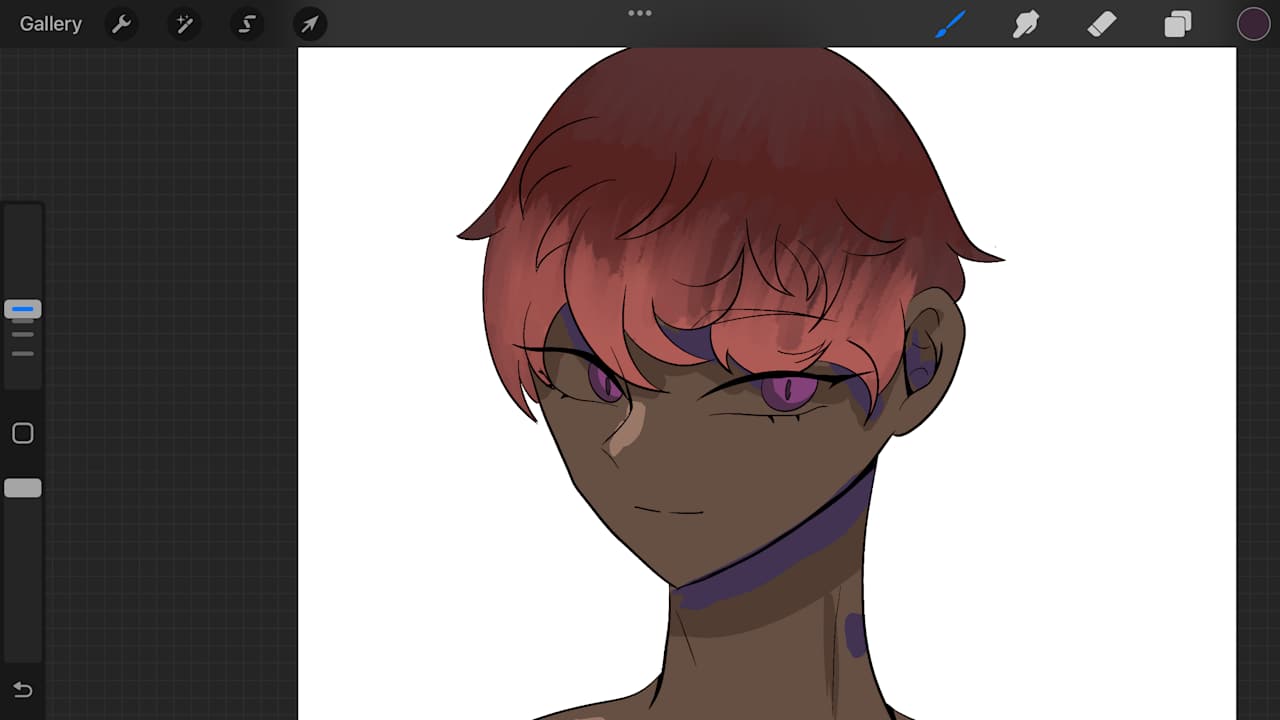Screen dimensions: 1280x720
Task: Open the Layers panel
Action: 1178,24
